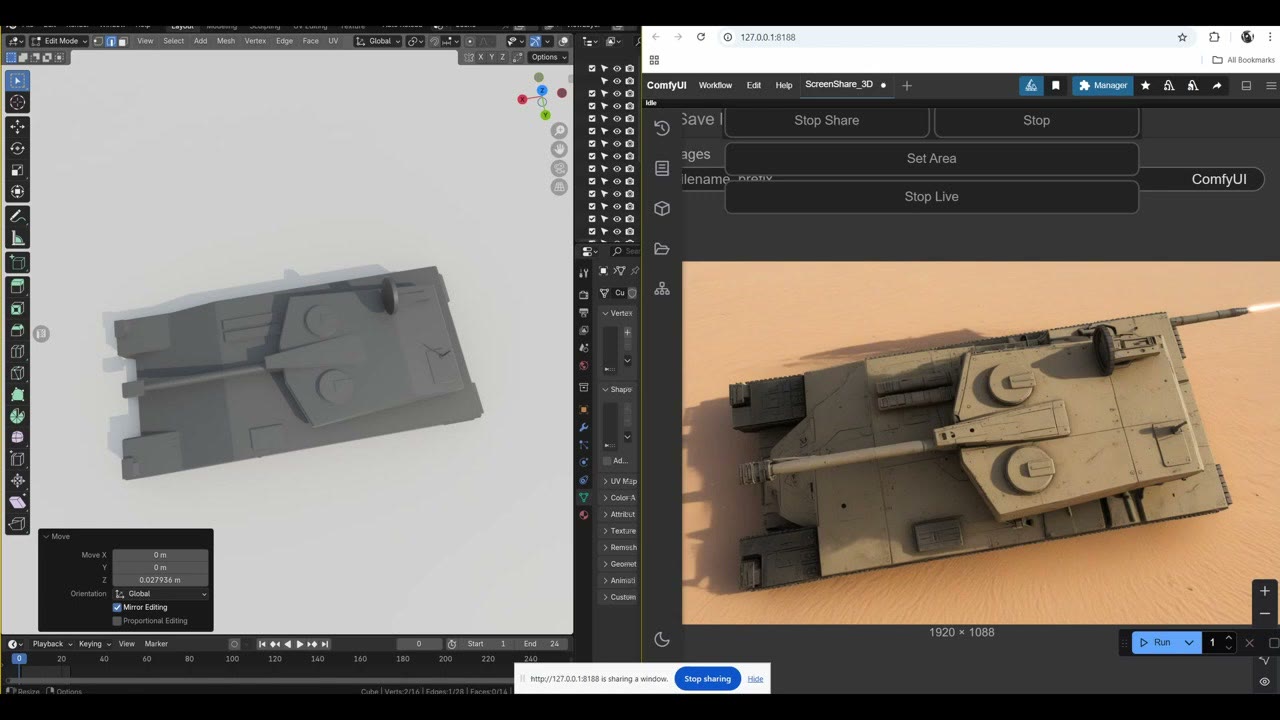Open the Material properties tab
Image resolution: width=1280 pixels, height=720 pixels.
584,515
